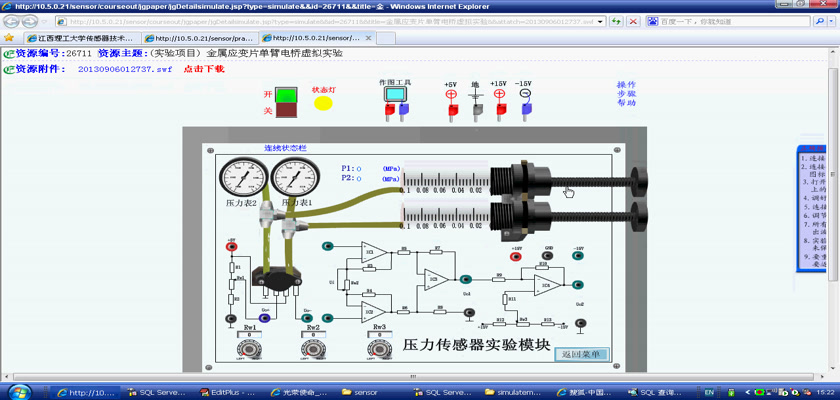Click the 点击下载 download link
840x400 pixels.
pos(204,69)
